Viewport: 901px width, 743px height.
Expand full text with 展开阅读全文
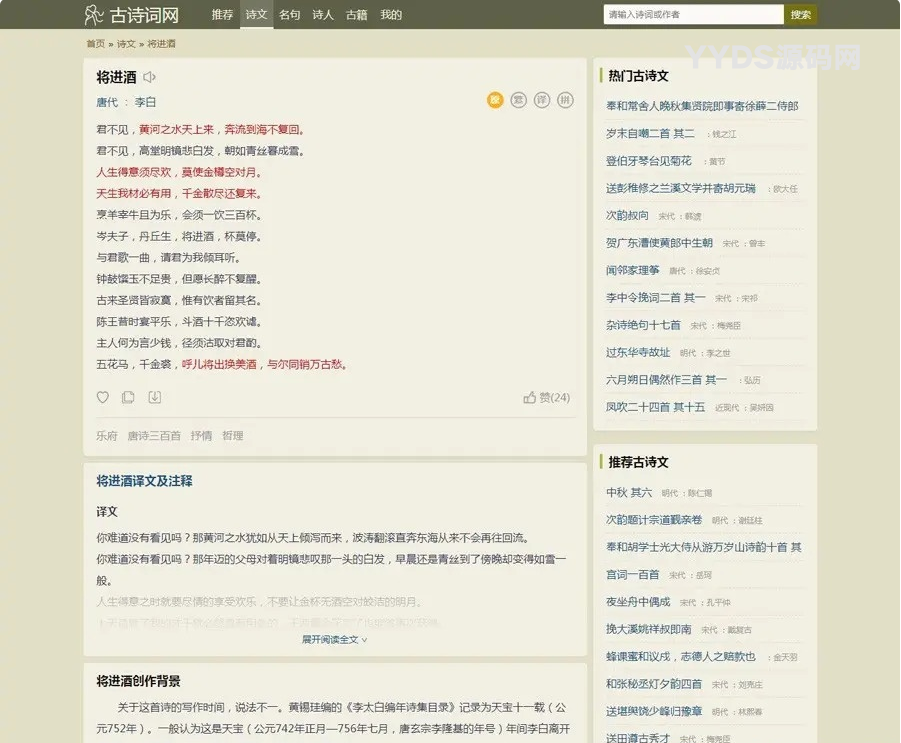pos(335,639)
